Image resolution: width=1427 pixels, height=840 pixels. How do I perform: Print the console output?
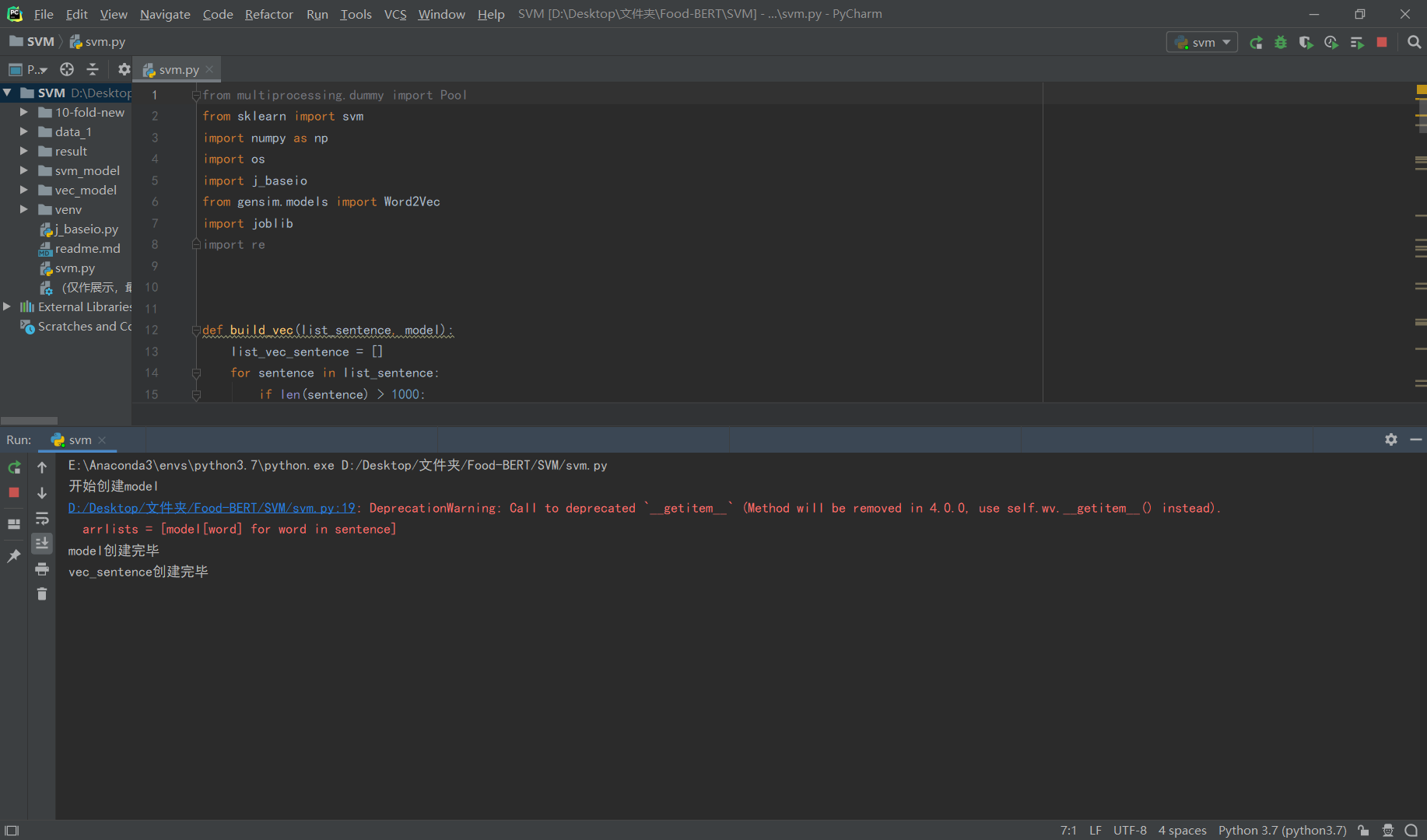pyautogui.click(x=42, y=569)
